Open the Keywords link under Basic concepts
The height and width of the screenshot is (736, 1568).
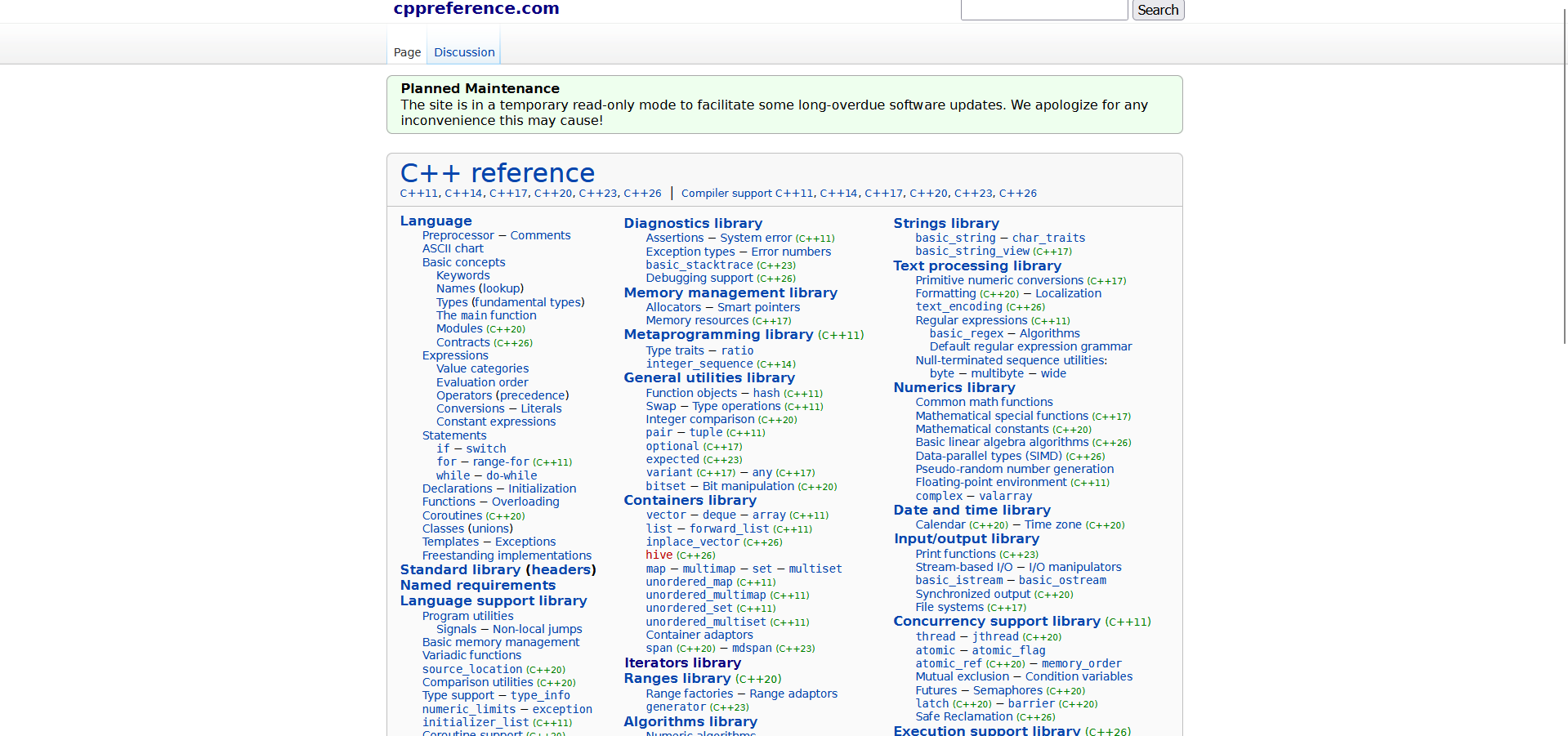[x=462, y=276]
